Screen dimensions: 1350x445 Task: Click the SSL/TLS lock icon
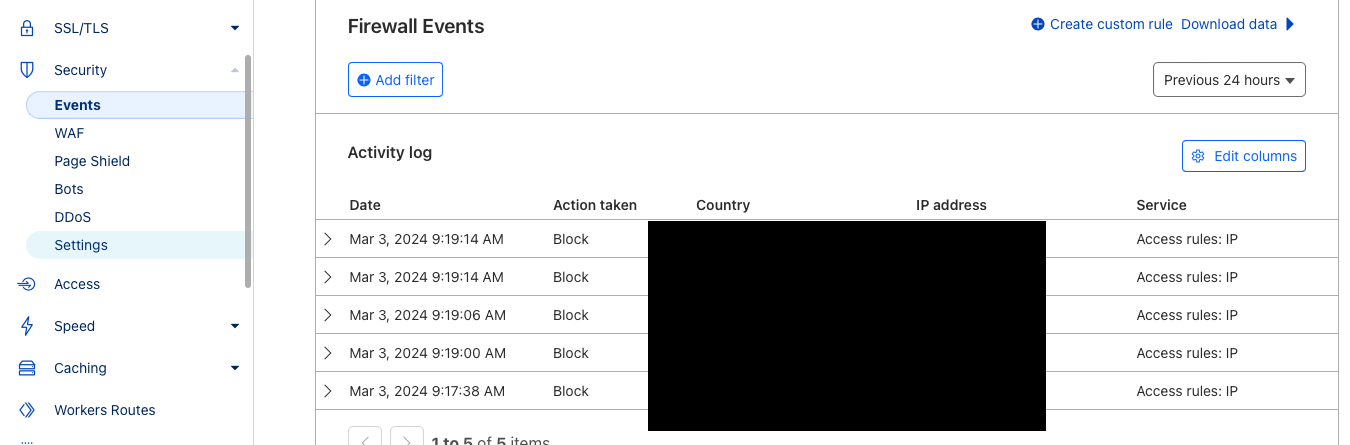point(27,28)
